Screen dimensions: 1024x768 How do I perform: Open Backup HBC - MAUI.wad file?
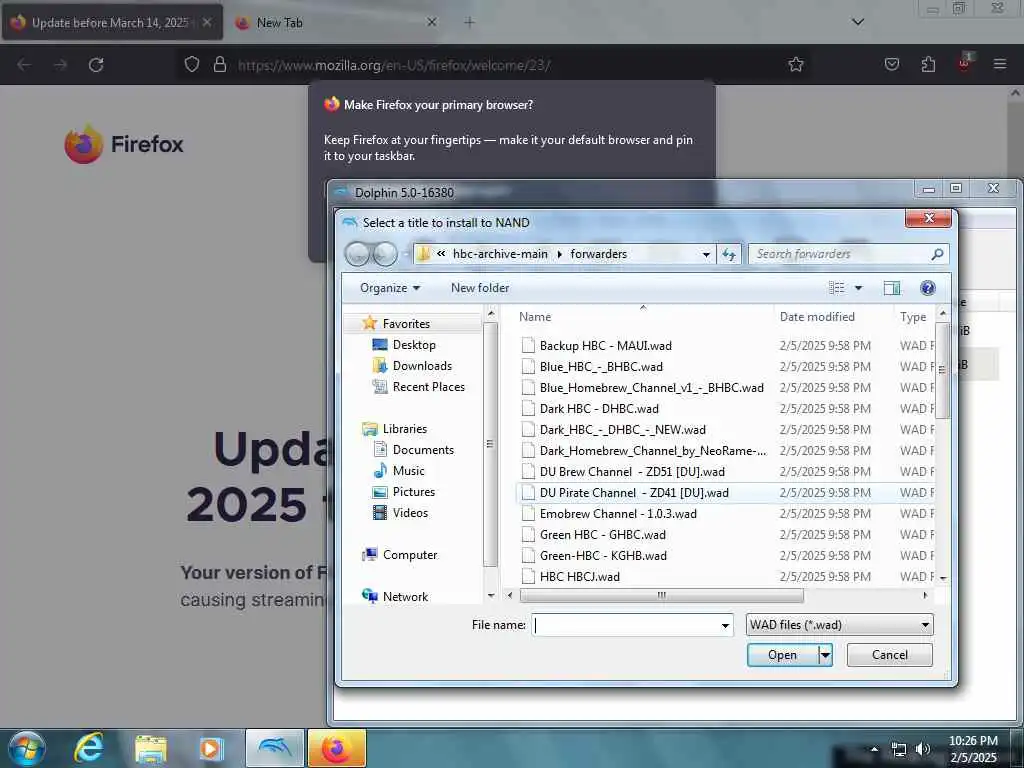tap(605, 345)
